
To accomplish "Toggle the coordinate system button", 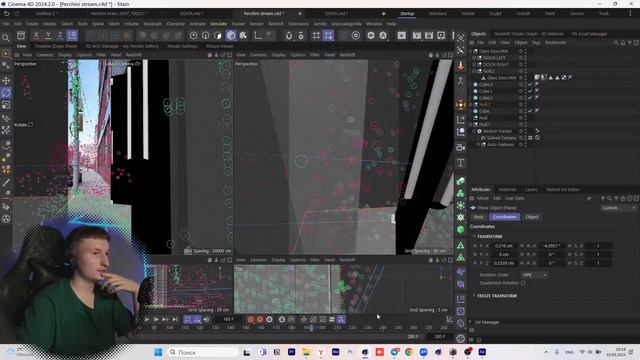I will point(72,36).
